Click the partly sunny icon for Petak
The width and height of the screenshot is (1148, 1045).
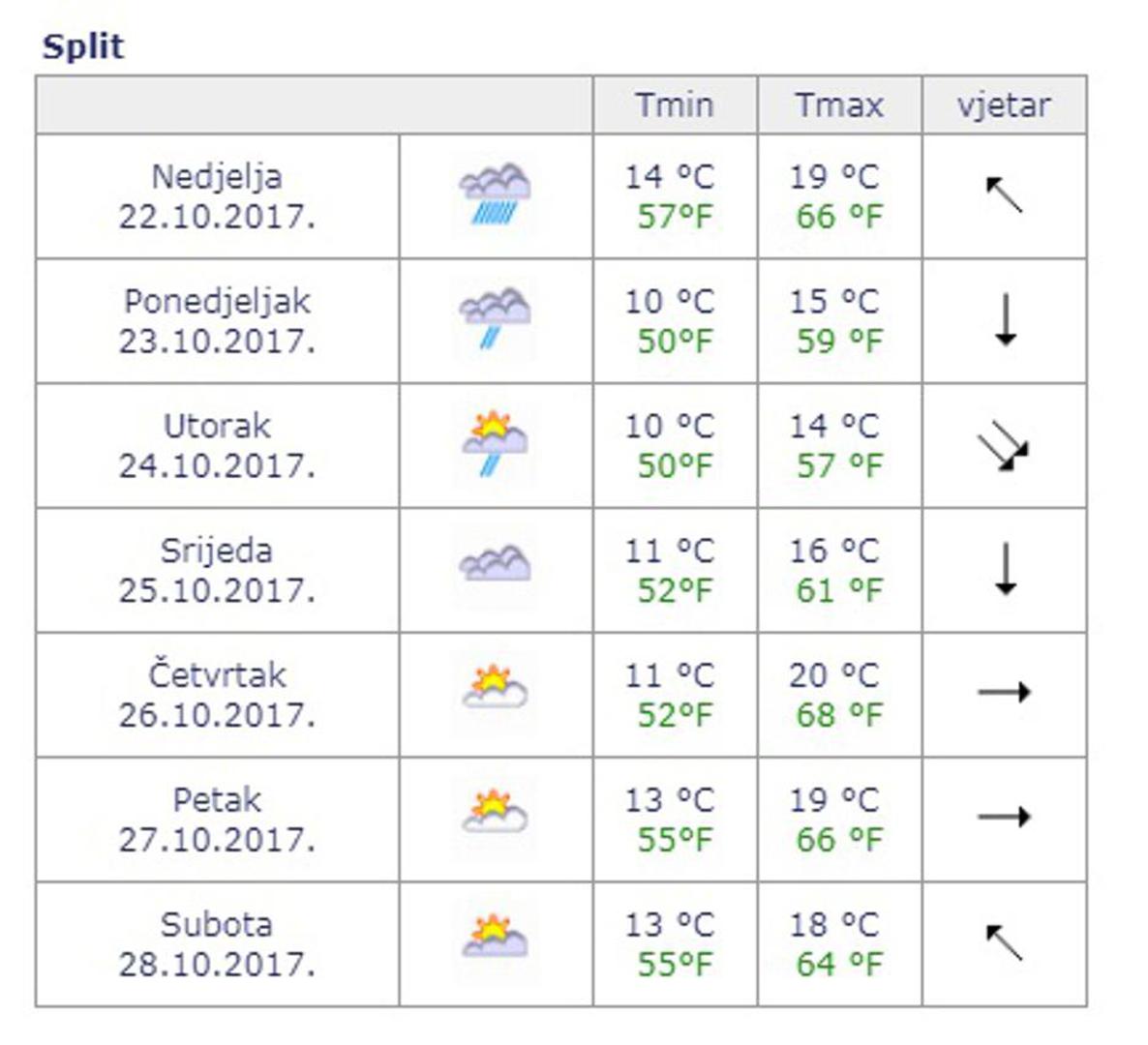[495, 812]
